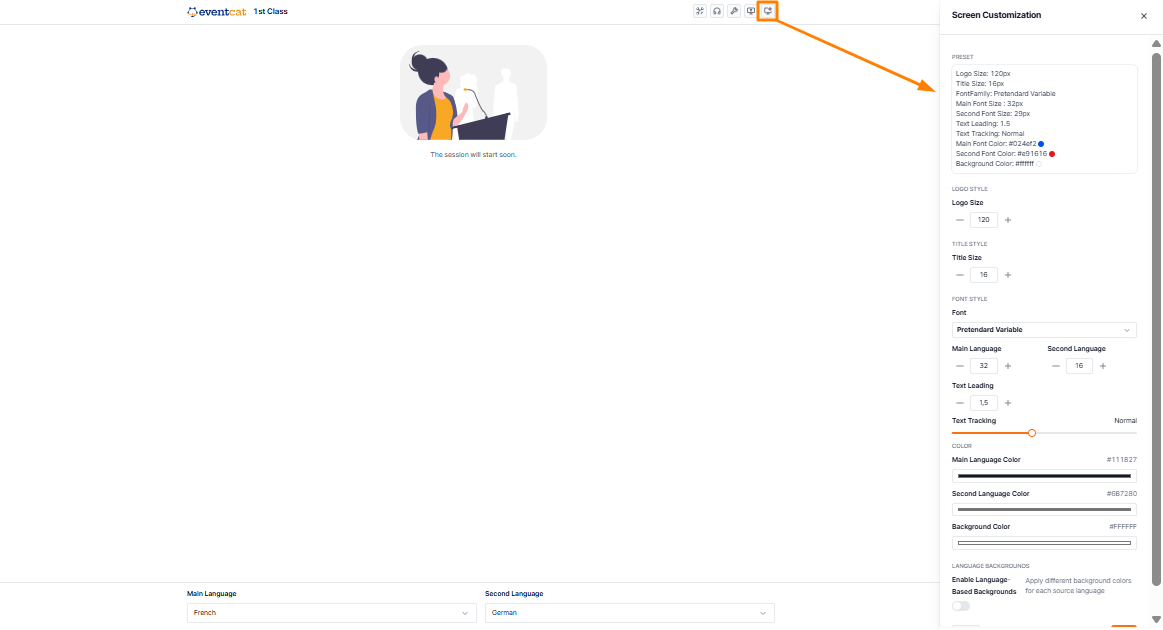Click the Main Language font size field
The height and width of the screenshot is (630, 1163).
[984, 366]
